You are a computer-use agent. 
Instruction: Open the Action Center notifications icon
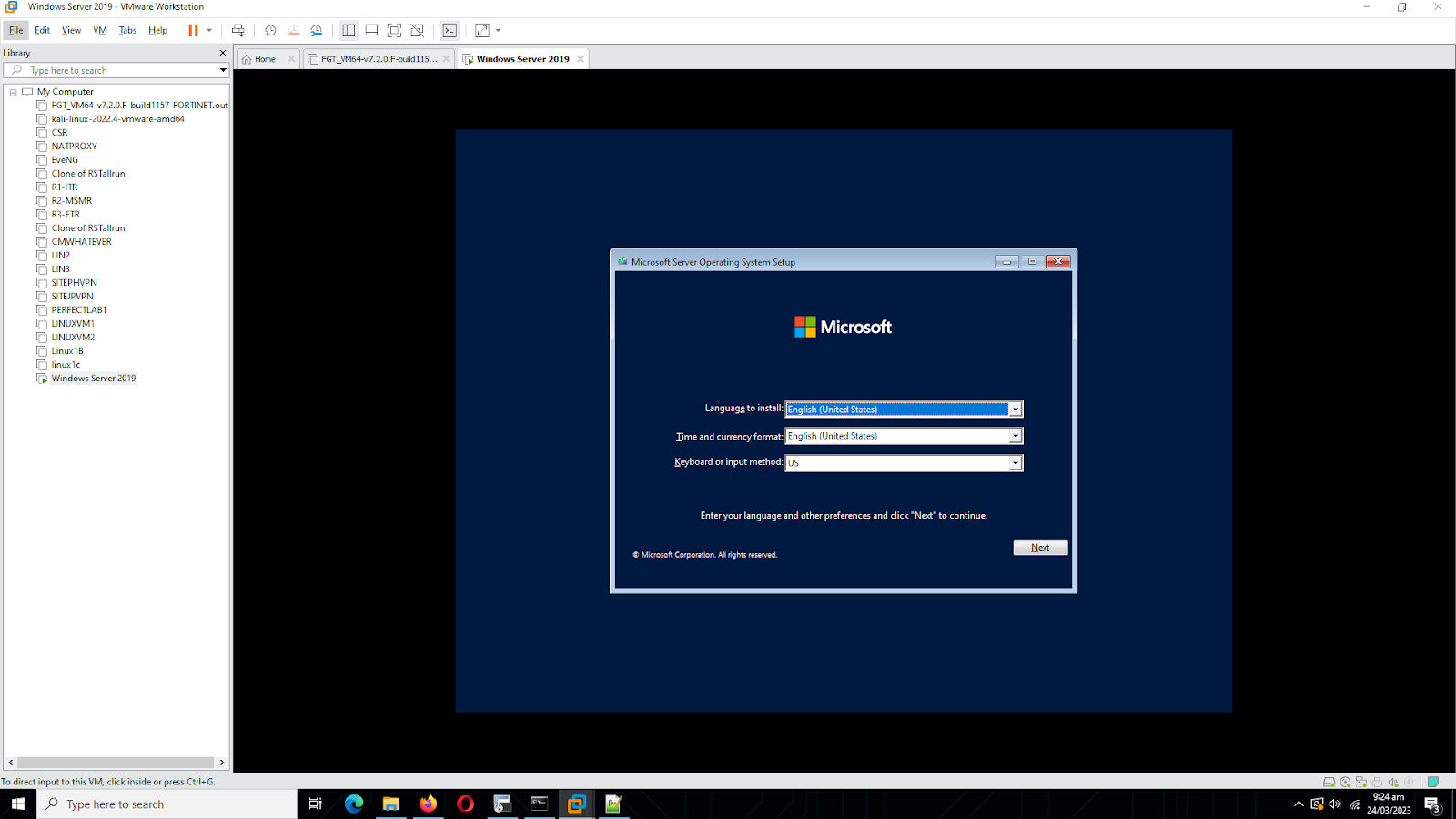[1432, 804]
